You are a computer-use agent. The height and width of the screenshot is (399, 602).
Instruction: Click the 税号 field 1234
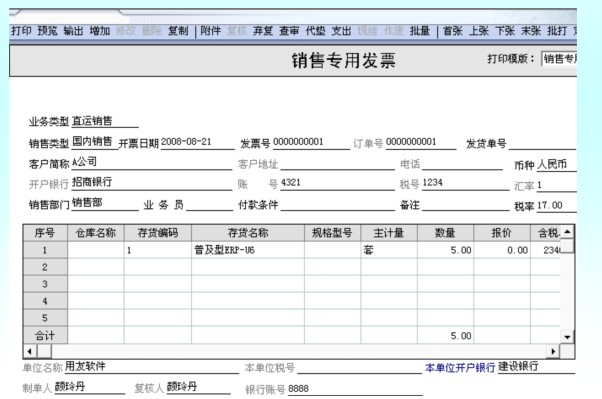pos(466,183)
